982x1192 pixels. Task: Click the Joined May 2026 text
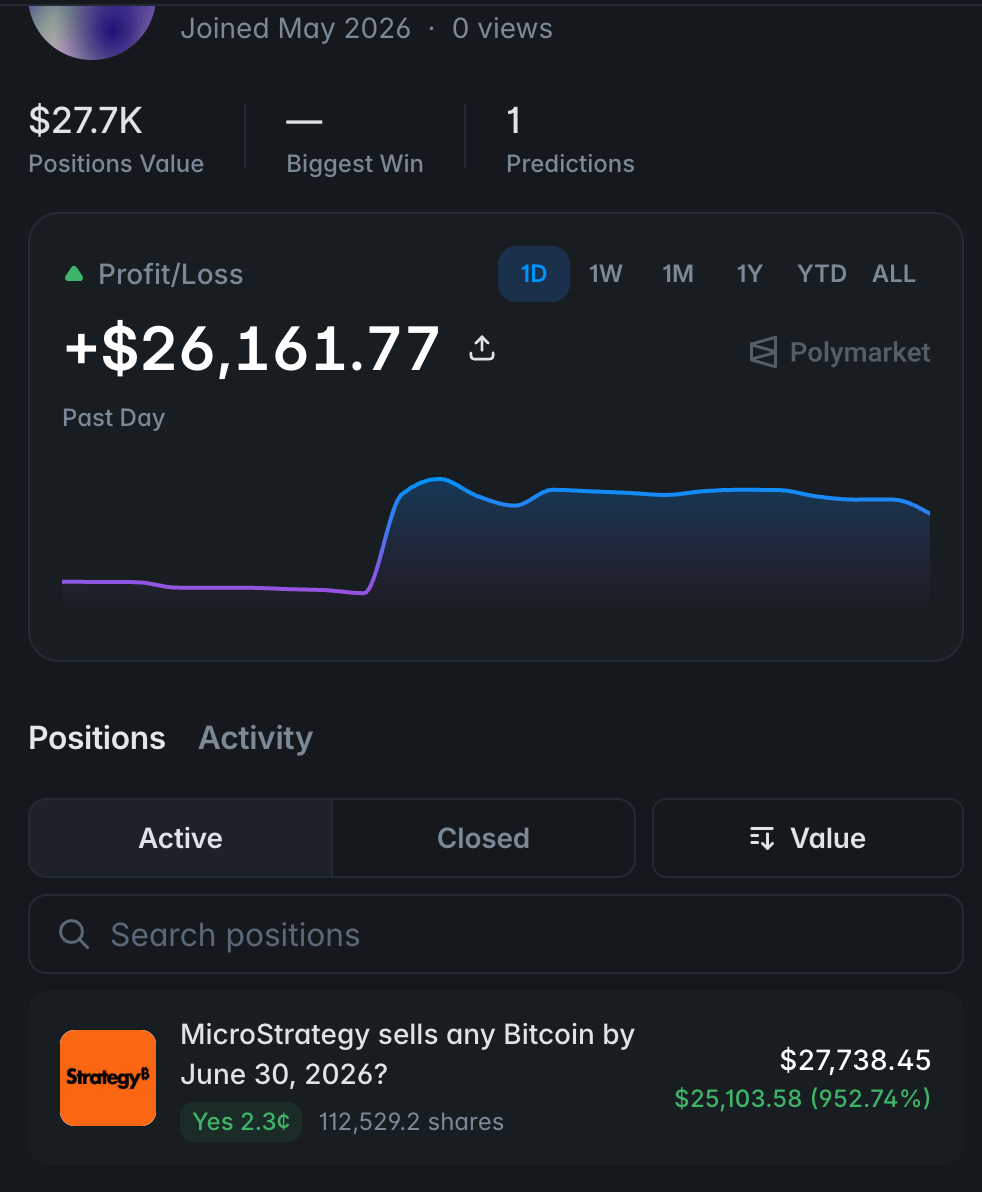(x=296, y=29)
